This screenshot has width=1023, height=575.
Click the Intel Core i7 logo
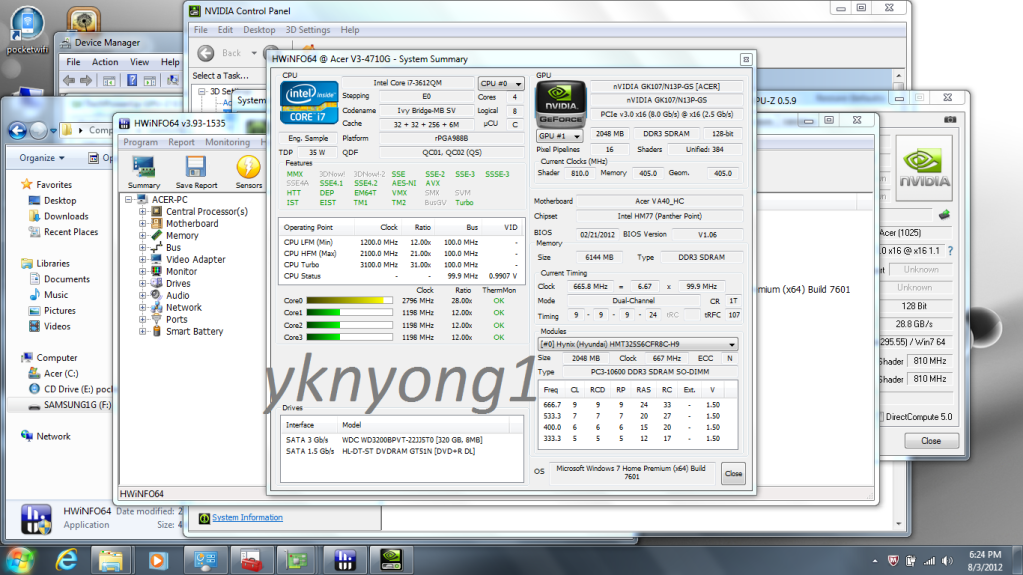pyautogui.click(x=309, y=102)
